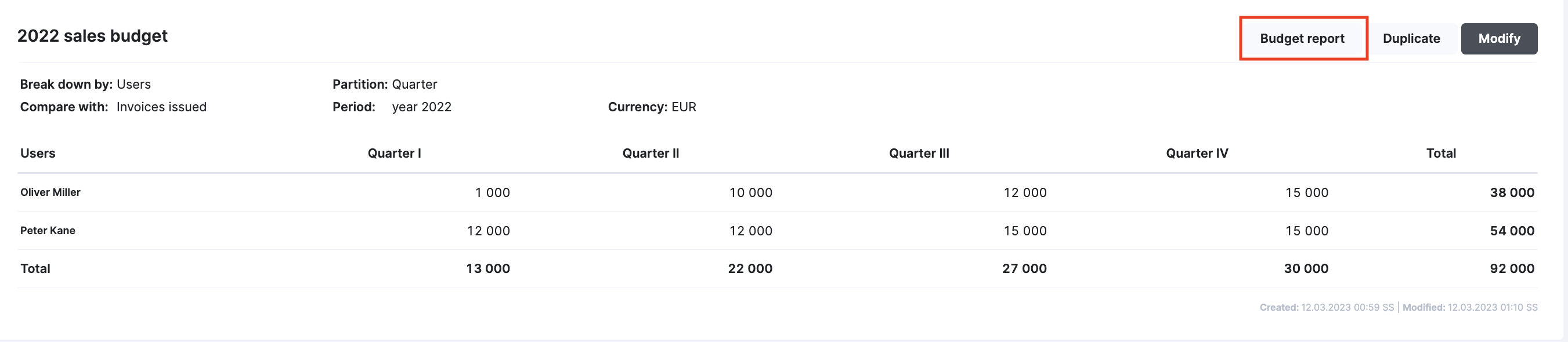Click the 2022 sales budget title
The width and height of the screenshot is (1568, 342).
[x=92, y=36]
